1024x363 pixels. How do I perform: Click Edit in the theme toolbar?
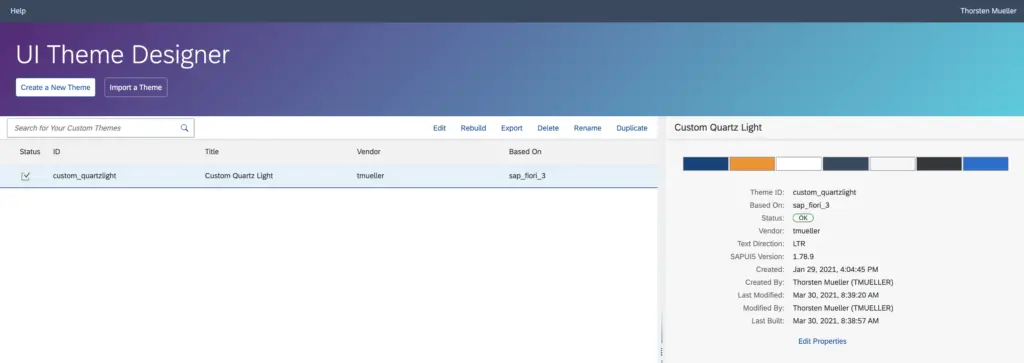(x=440, y=128)
